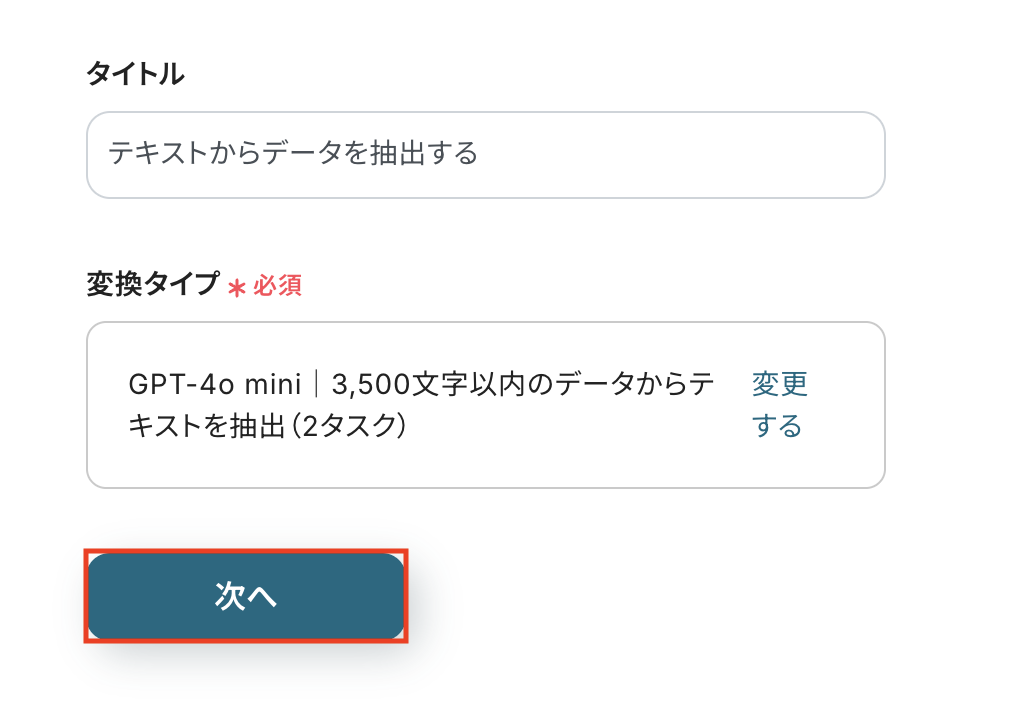1018x720 pixels.
Task: Click the empty right end of title field
Action: click(800, 154)
